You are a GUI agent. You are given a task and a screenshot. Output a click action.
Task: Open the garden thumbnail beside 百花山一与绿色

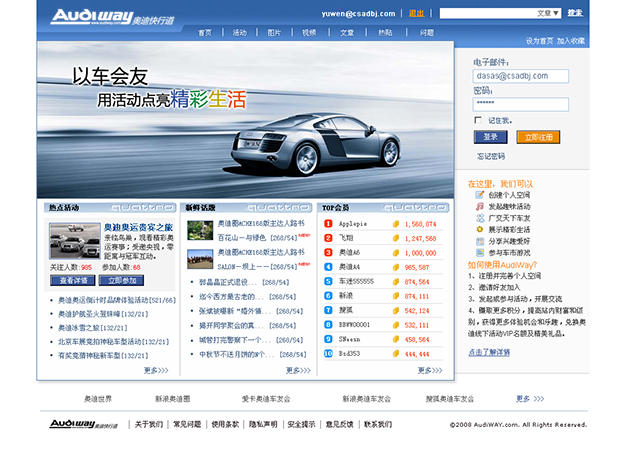(200, 230)
